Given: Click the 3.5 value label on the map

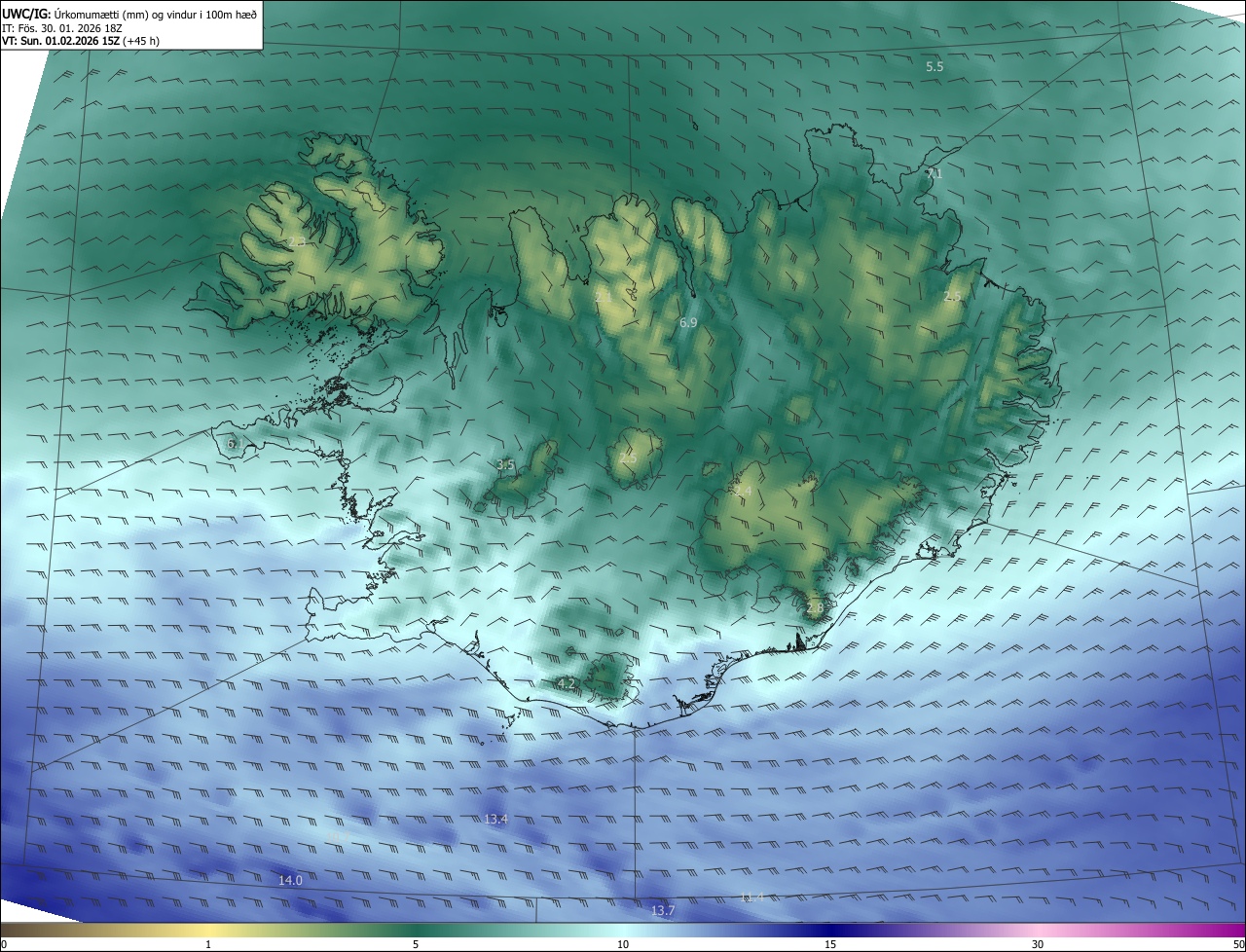Looking at the screenshot, I should [505, 465].
